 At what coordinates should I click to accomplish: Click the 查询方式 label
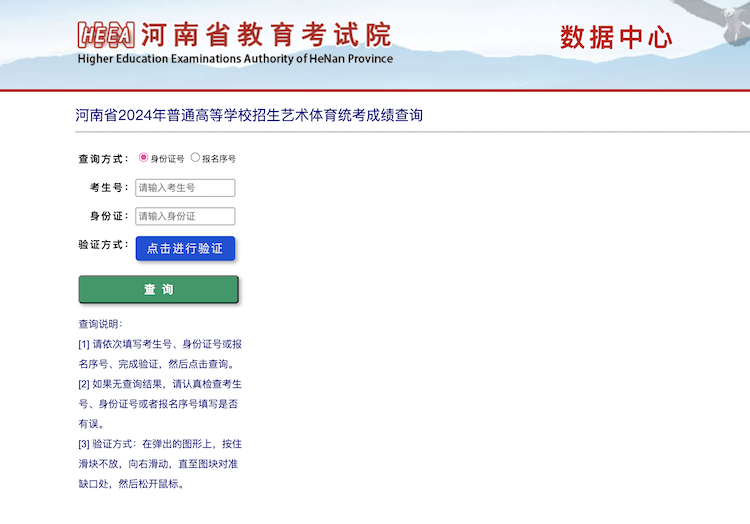click(103, 158)
